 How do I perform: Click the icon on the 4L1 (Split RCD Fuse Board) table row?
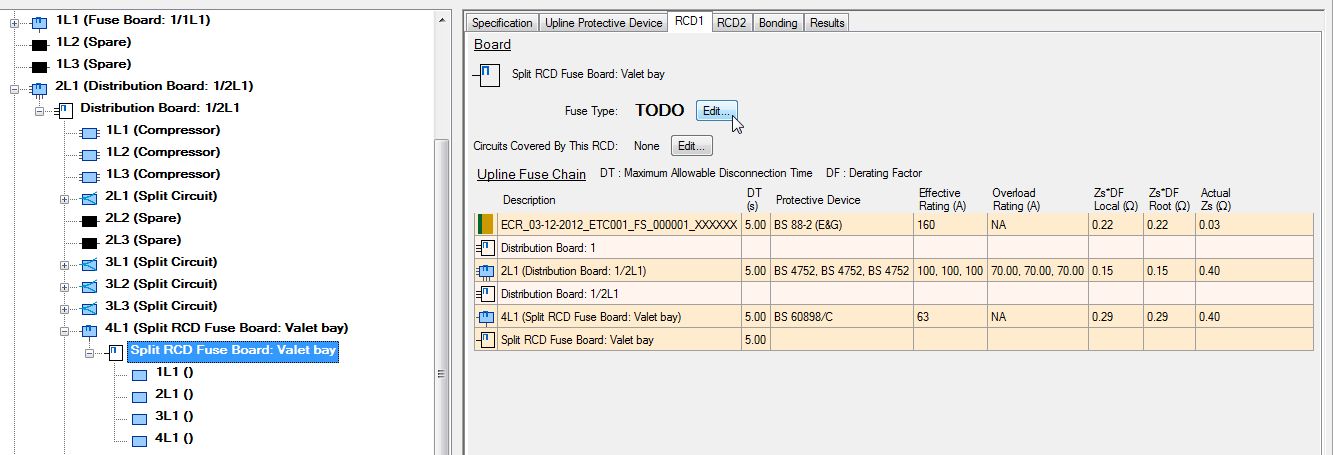click(x=486, y=317)
